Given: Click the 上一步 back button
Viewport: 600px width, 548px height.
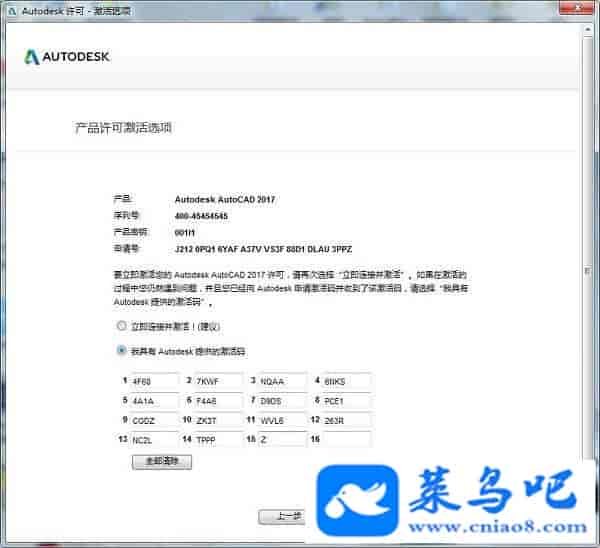Looking at the screenshot, I should 282,517.
